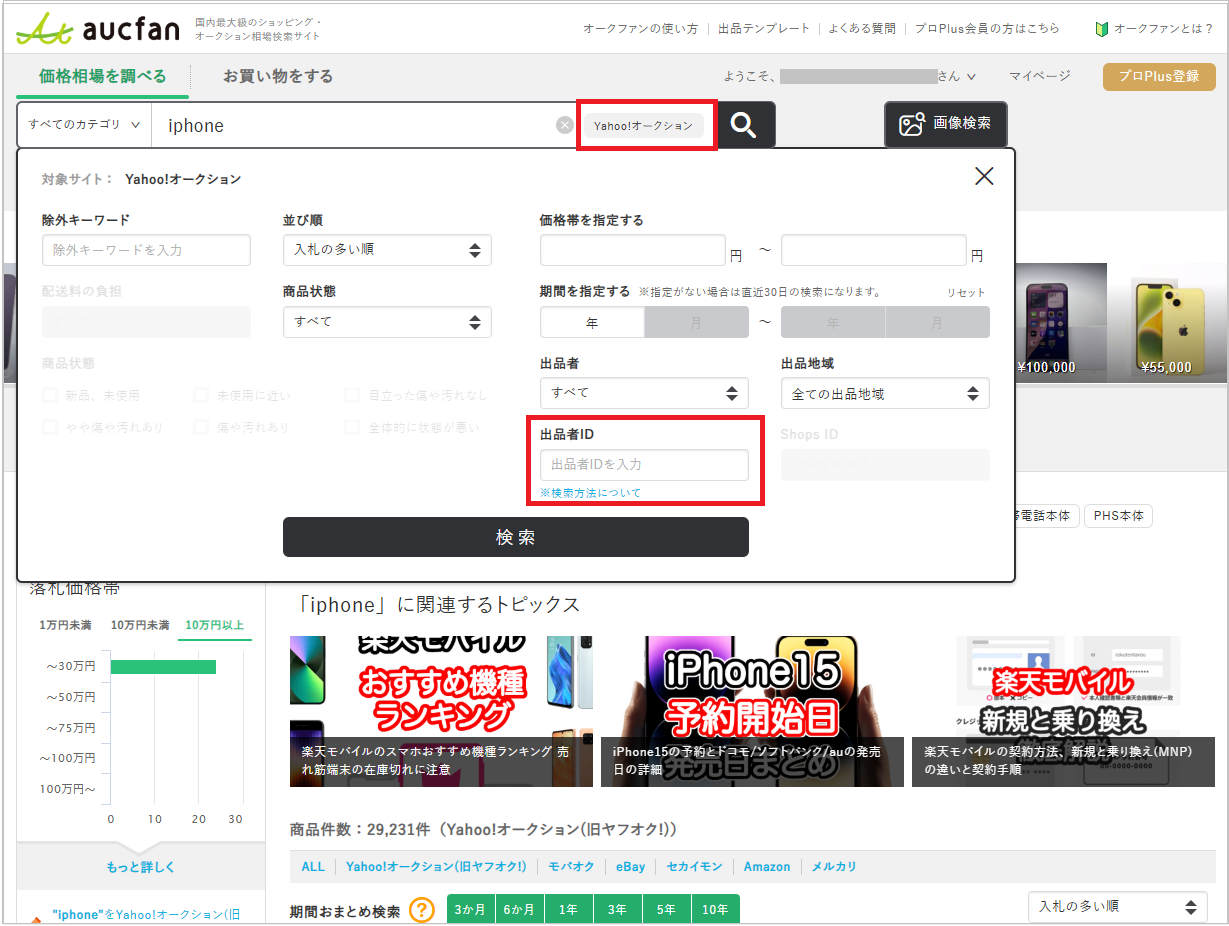Screen dimensions: 1229x926
Task: Open the おすすめ機種ランキング topic thumbnail
Action: click(x=441, y=711)
